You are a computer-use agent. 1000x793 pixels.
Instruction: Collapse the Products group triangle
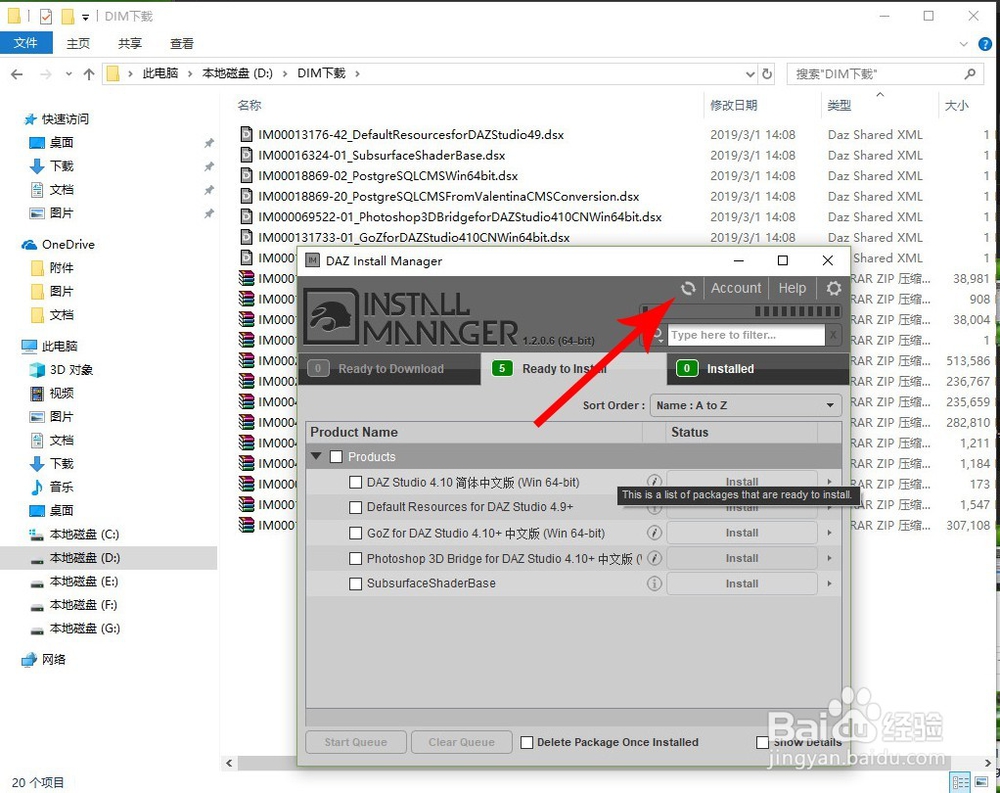point(316,457)
